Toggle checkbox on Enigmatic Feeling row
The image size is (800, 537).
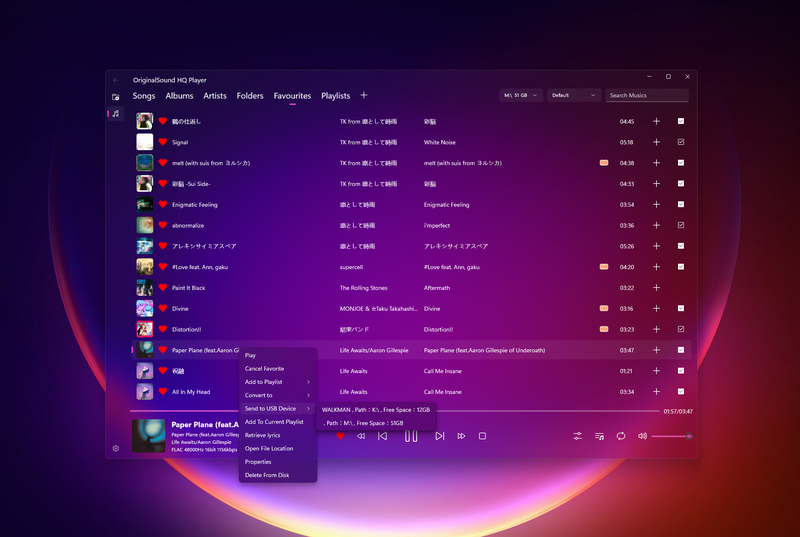(681, 204)
